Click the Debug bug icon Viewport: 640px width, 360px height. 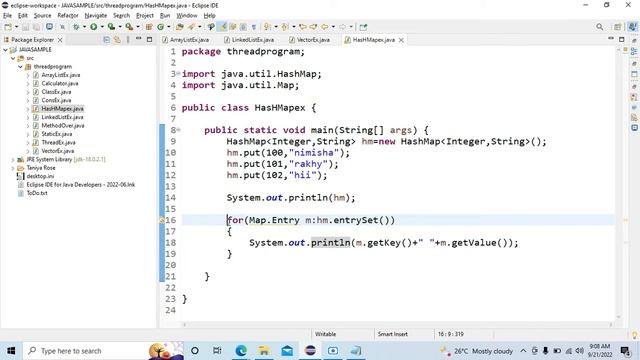coord(76,27)
